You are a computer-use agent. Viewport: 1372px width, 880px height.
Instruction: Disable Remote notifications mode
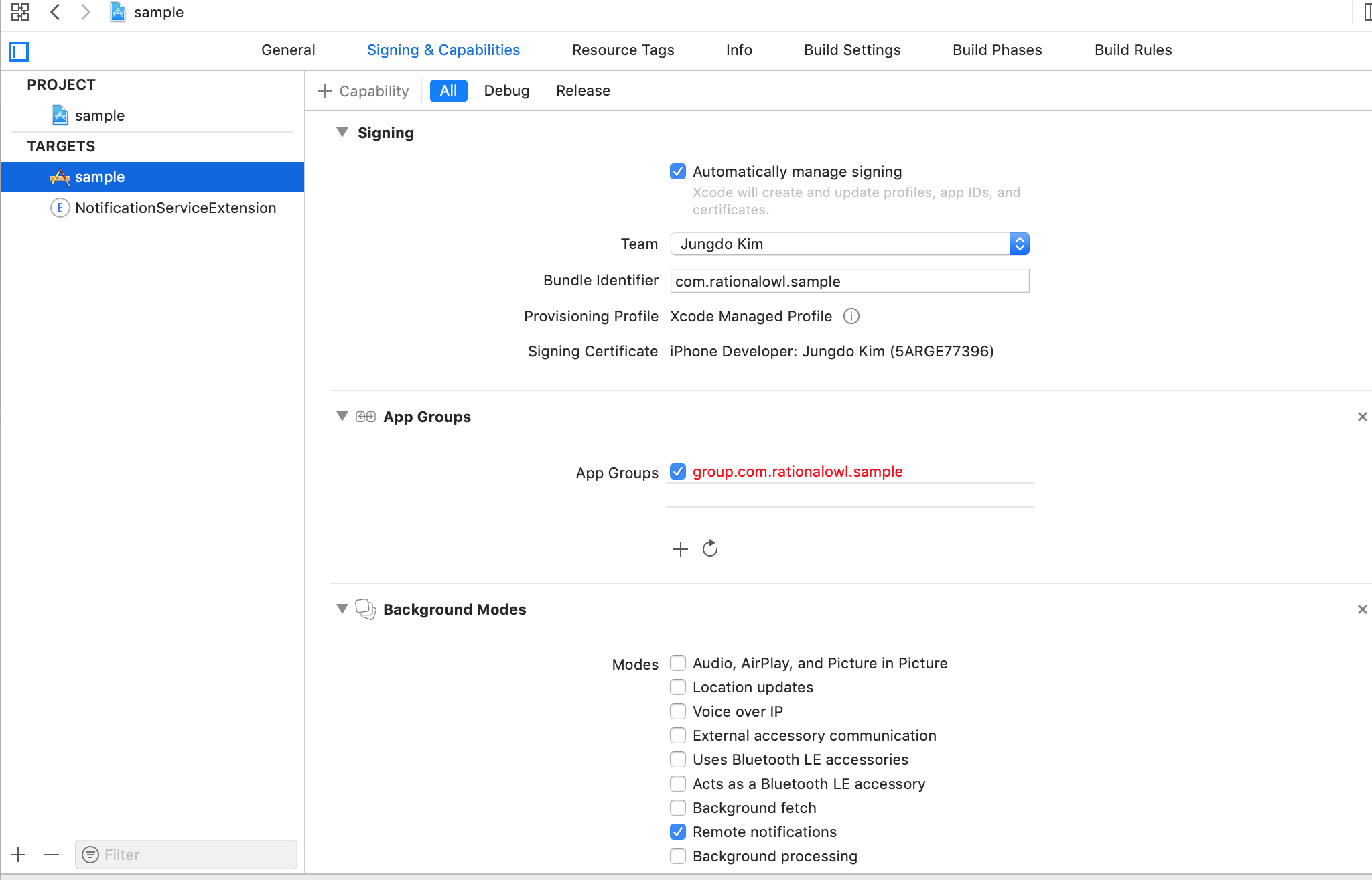(678, 832)
